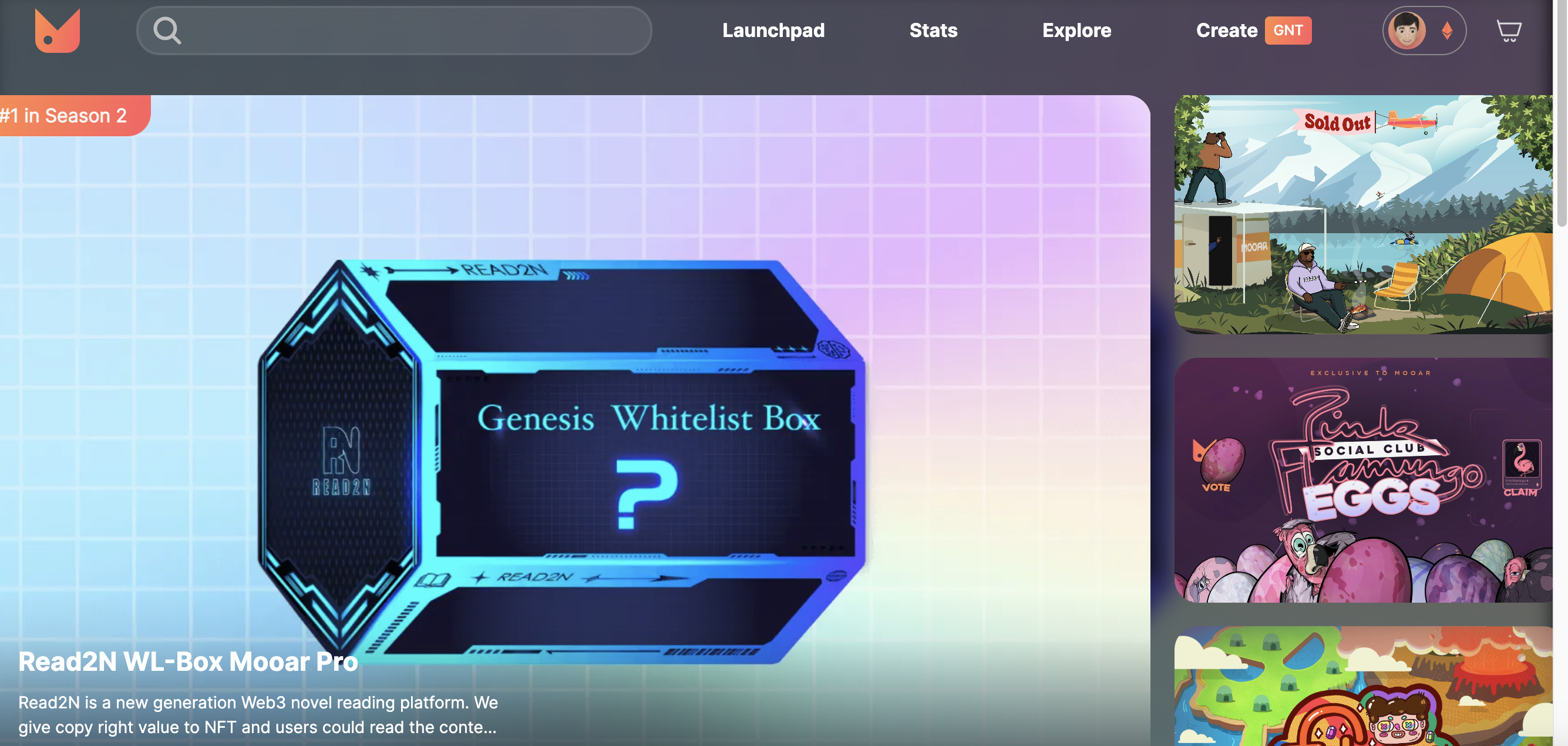Screen dimensions: 1568x746
Task: Click the VOTE egg icon
Action: 1218,465
